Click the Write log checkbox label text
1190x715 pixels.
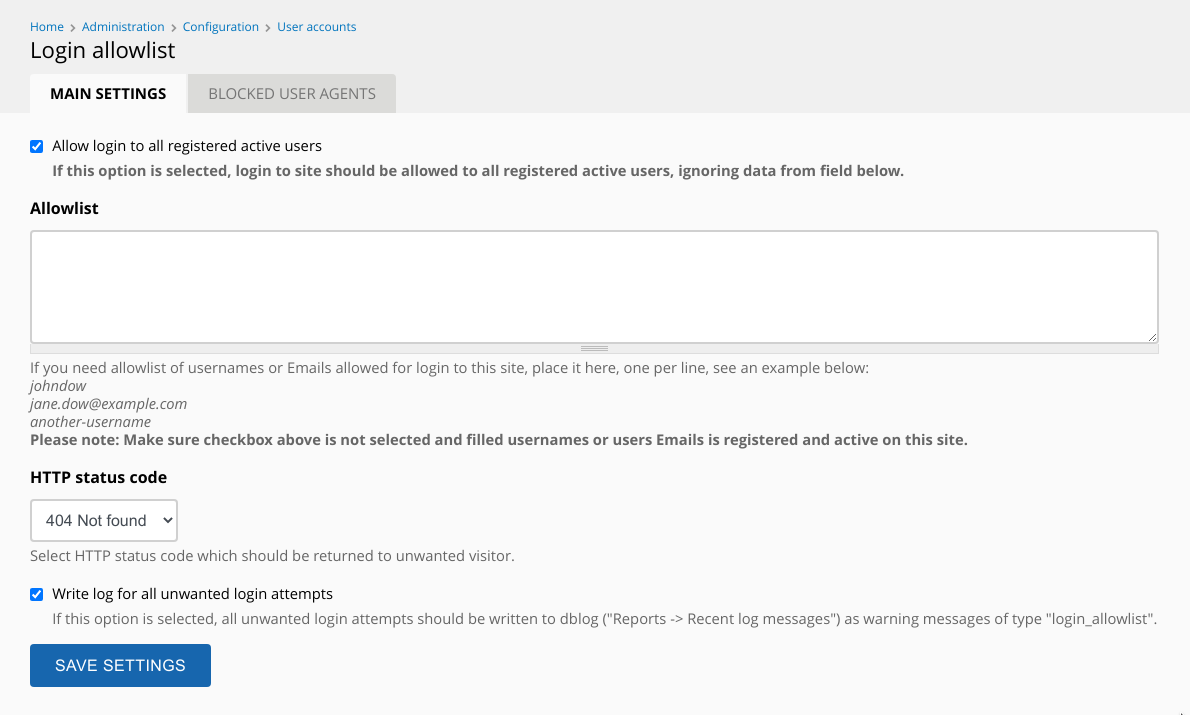pyautogui.click(x=193, y=594)
